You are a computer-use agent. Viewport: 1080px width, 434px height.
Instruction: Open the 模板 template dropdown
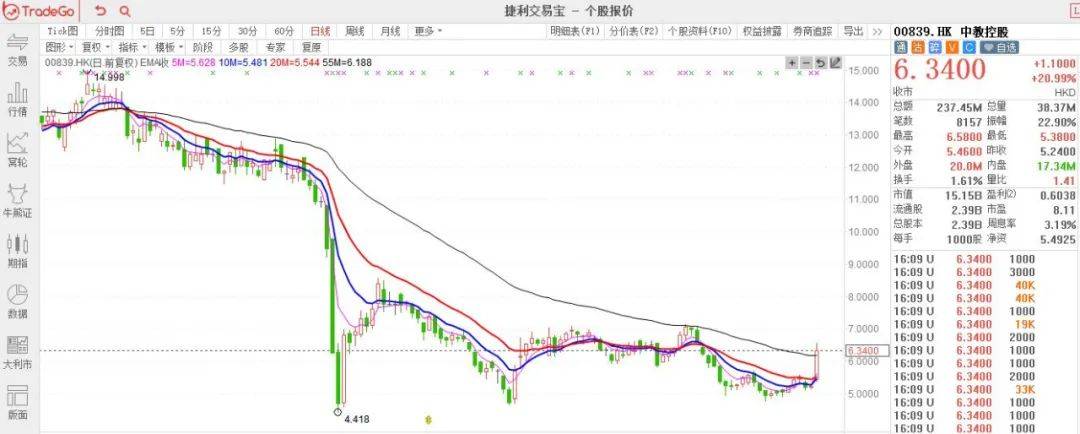[168, 47]
